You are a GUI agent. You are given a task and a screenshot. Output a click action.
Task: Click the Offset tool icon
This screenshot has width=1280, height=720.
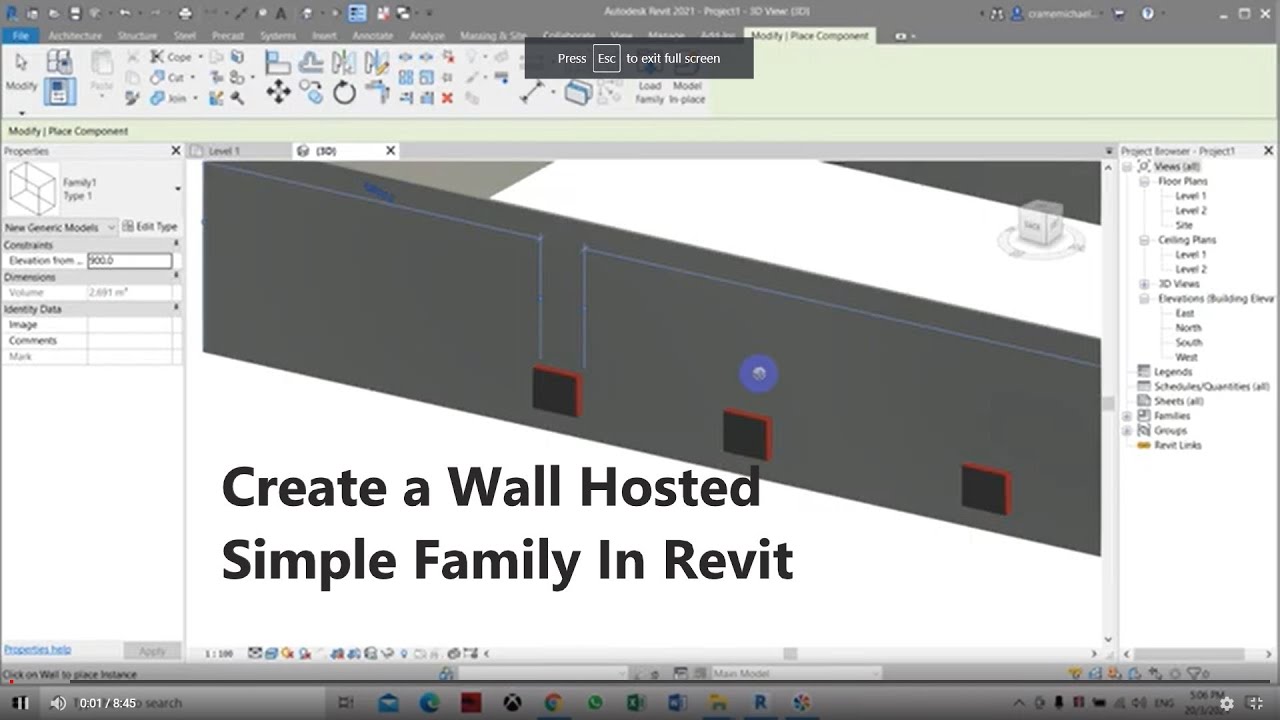coord(311,62)
